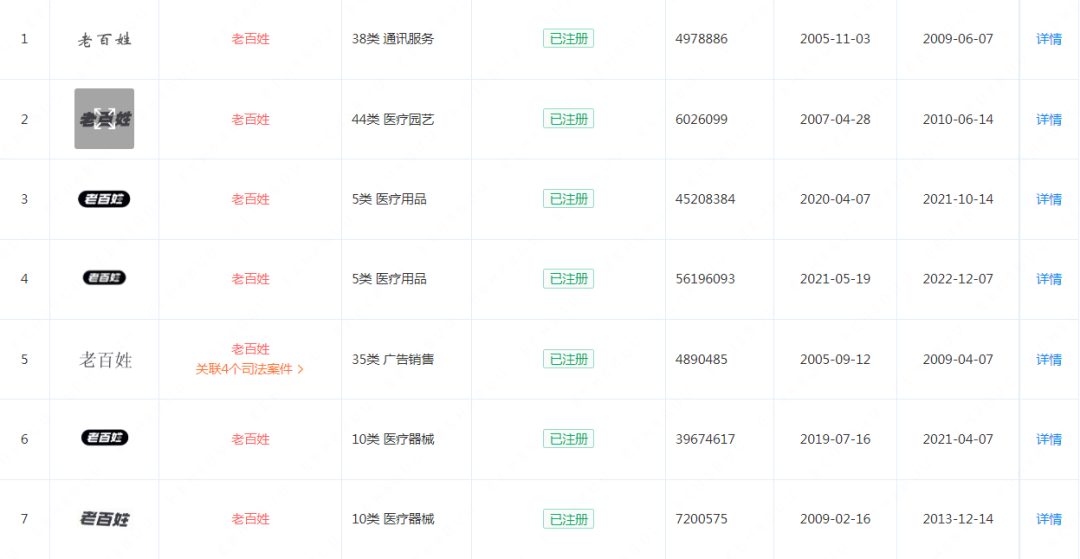Click the logo thumbnail for registration 39674617
Screen dimensions: 1080x559
point(105,437)
